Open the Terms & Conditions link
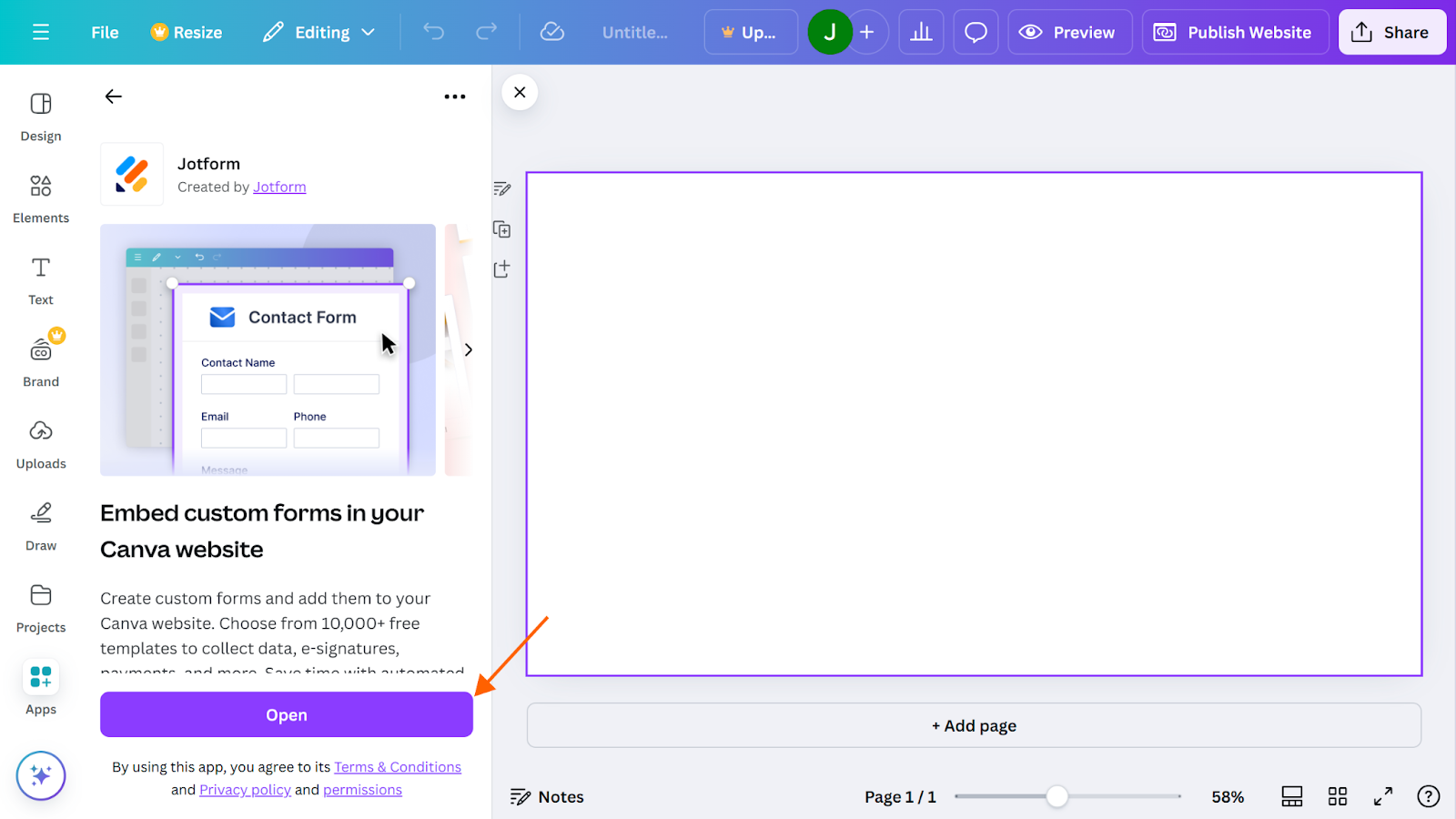 click(x=398, y=766)
